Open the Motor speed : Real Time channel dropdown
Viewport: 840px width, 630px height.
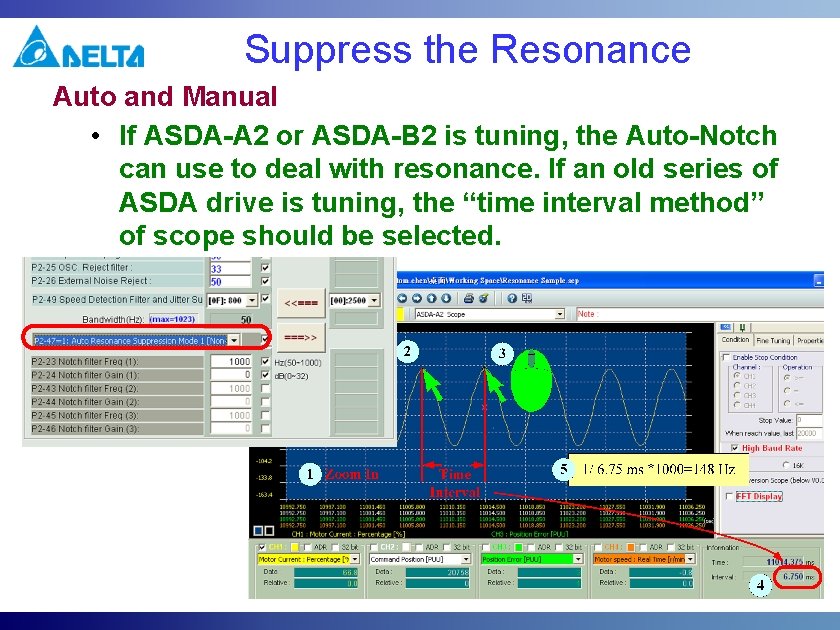click(x=691, y=559)
